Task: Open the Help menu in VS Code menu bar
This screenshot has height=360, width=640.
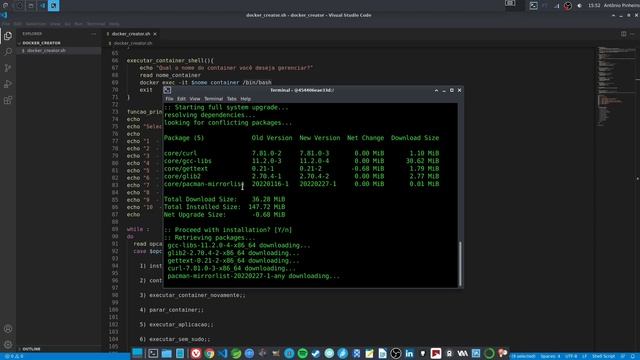Action: tap(114, 24)
